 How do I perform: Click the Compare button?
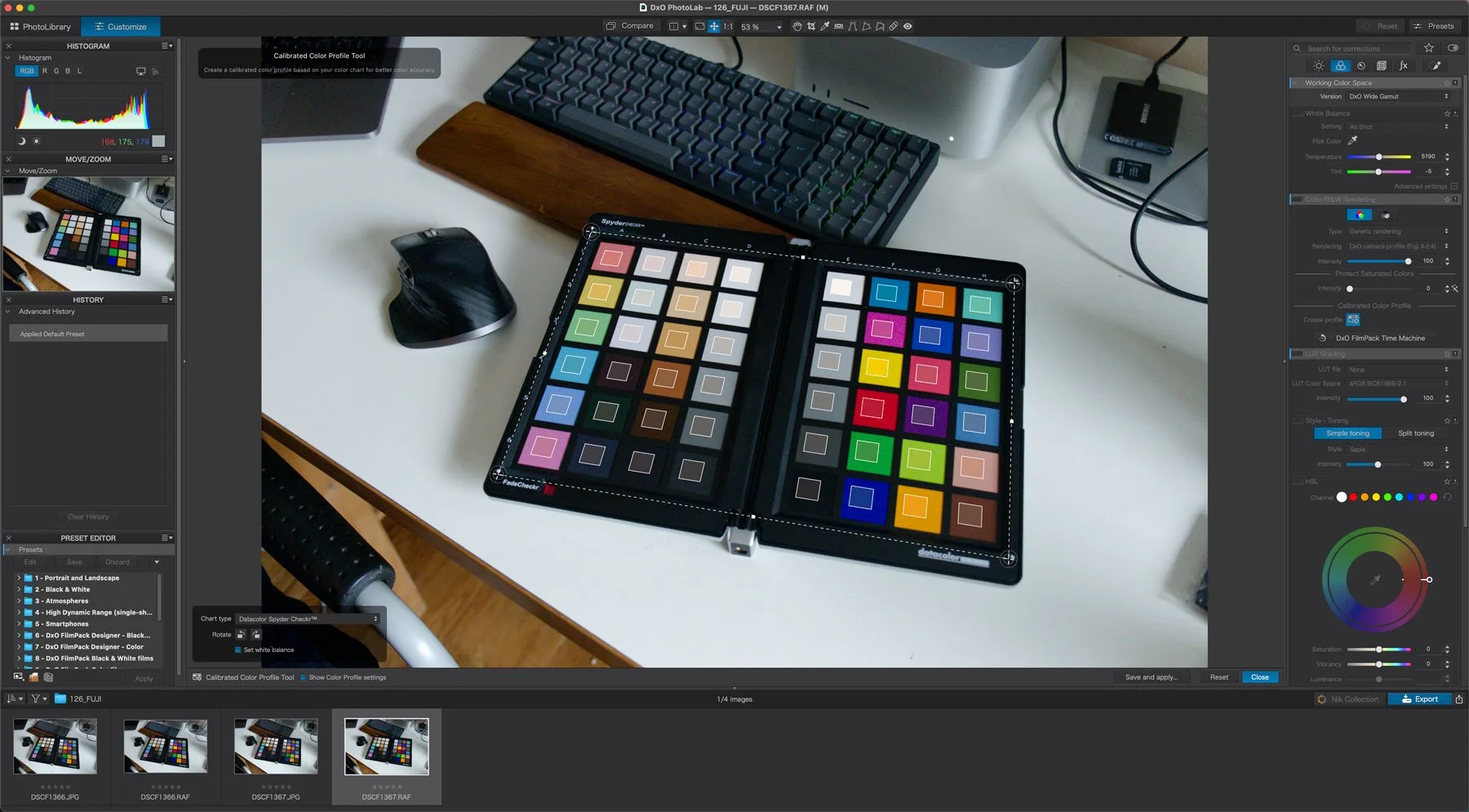coord(629,26)
